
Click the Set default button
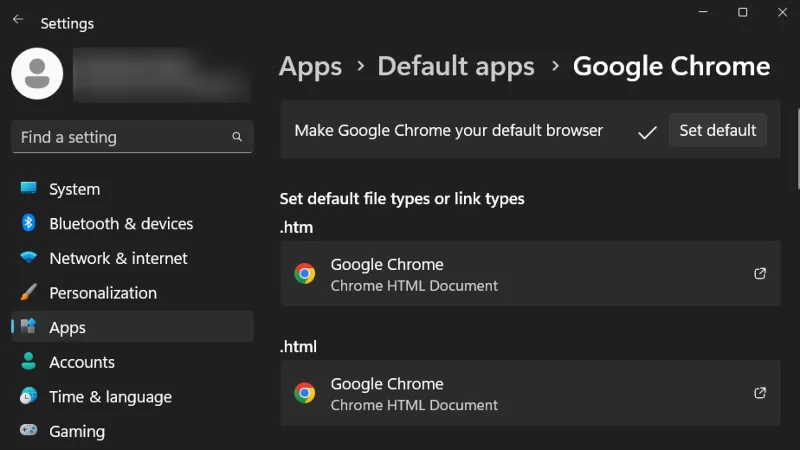coord(717,130)
